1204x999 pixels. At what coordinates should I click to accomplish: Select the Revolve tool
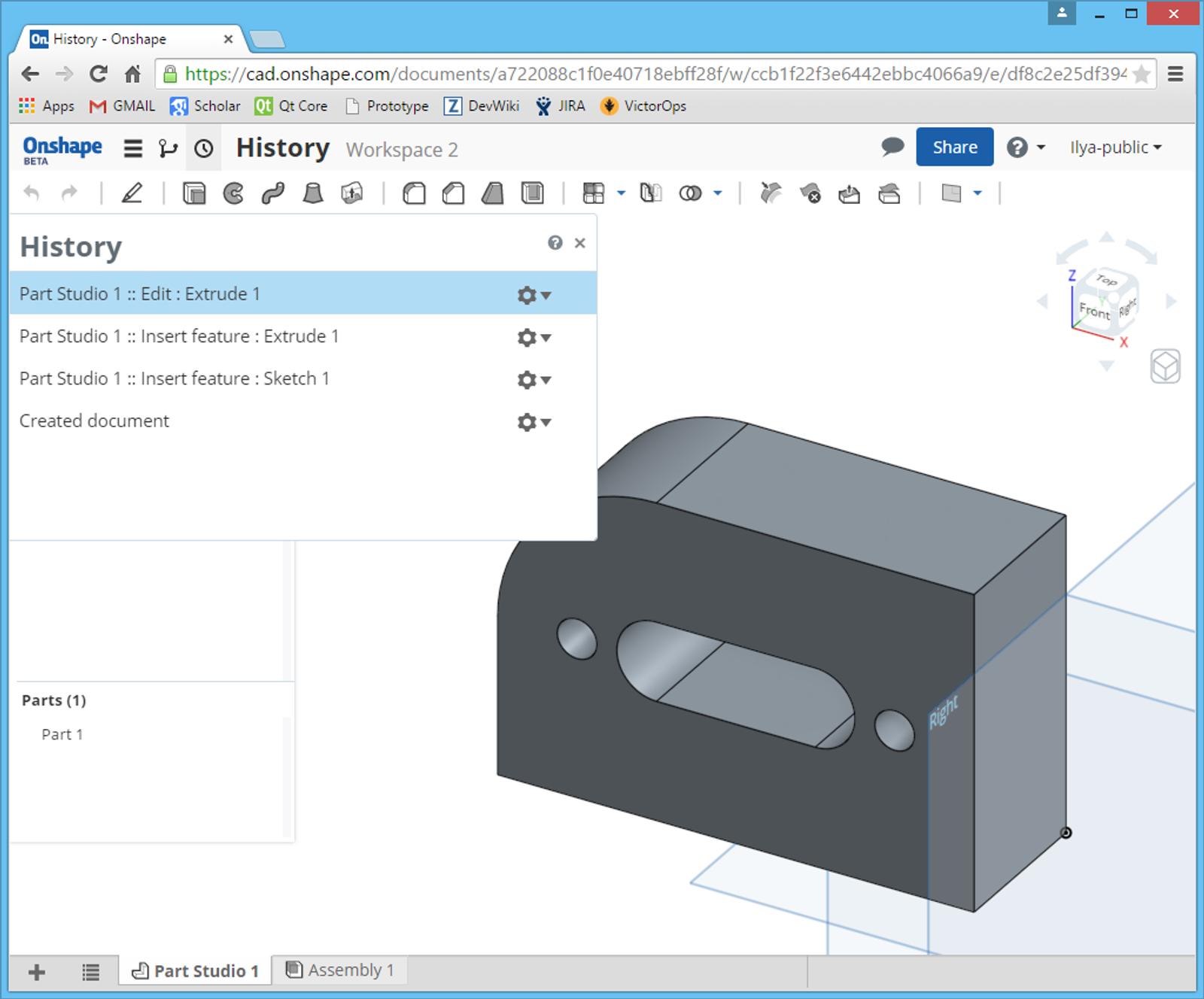[233, 193]
